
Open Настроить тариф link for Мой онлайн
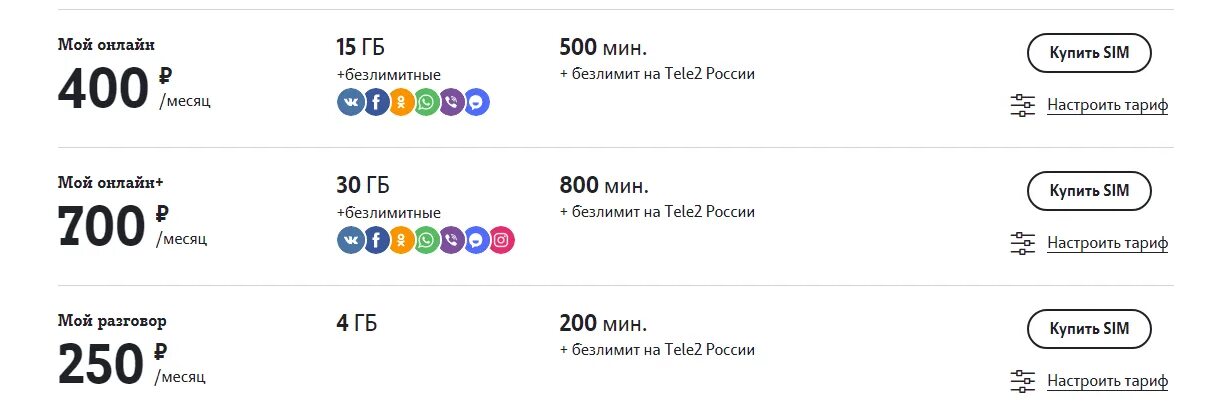click(x=1107, y=105)
